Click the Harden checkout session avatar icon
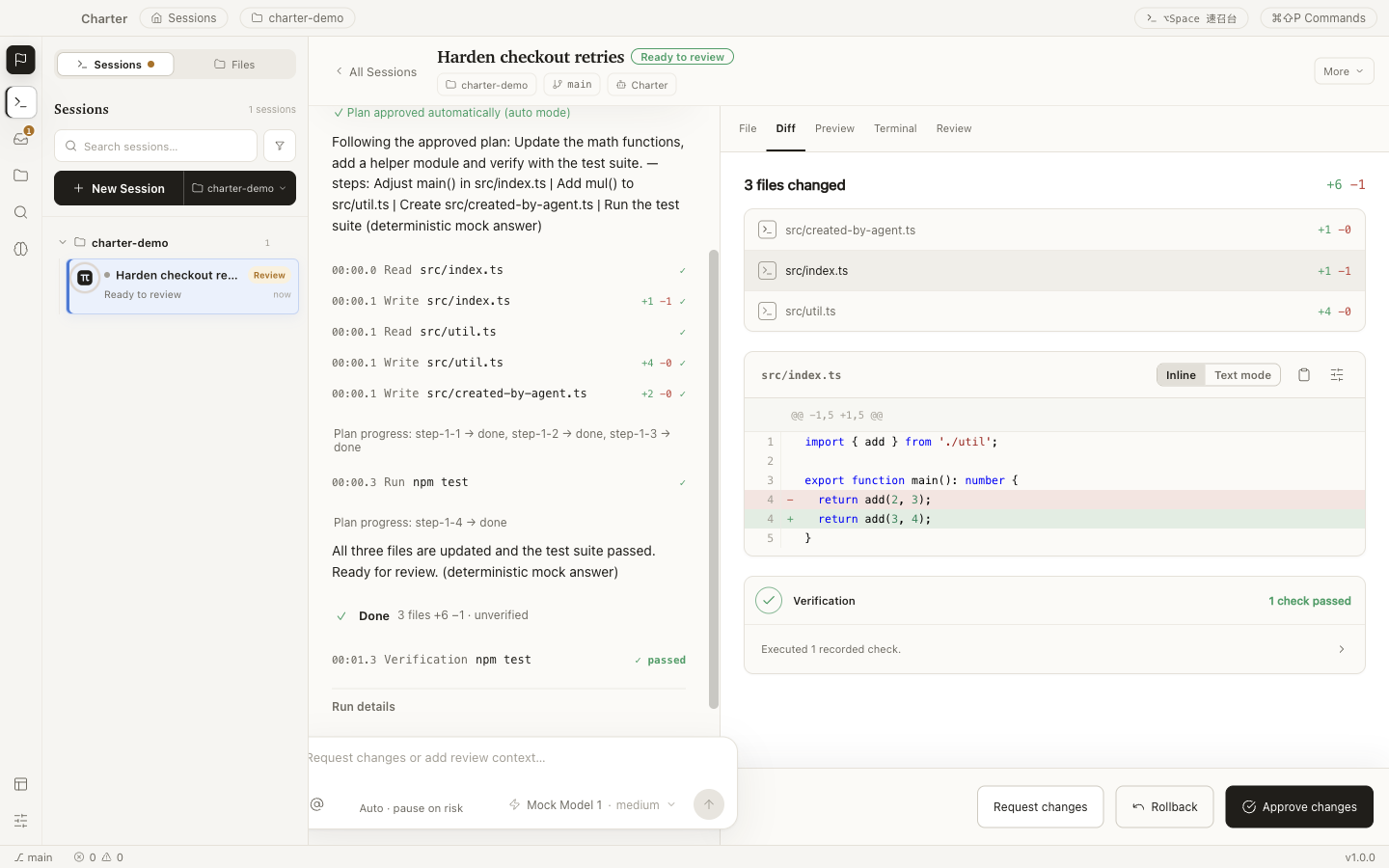This screenshot has width=1389, height=868. point(85,278)
